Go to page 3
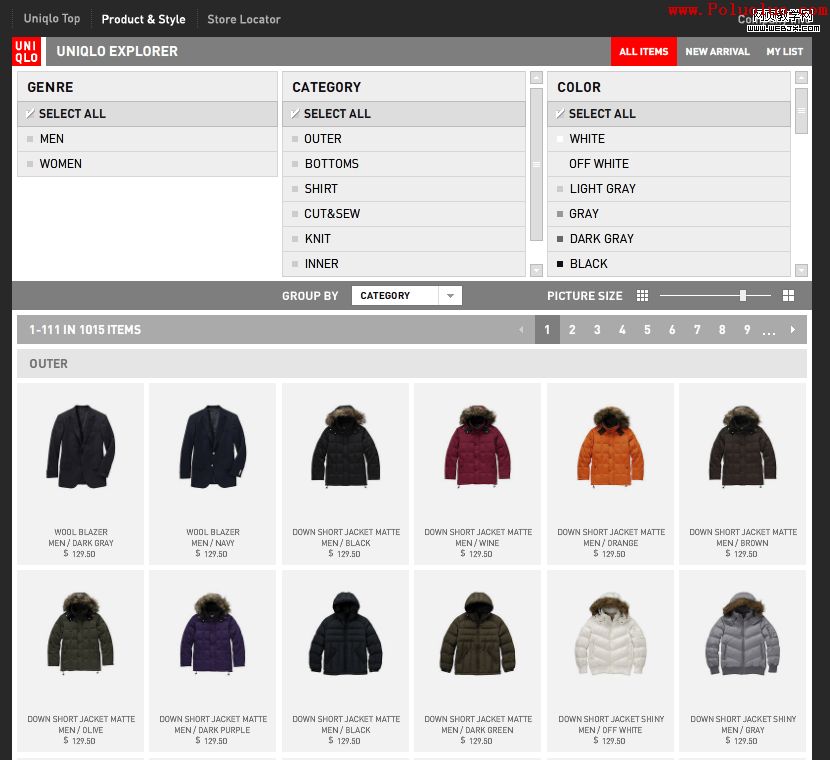The width and height of the screenshot is (830, 760). tap(597, 329)
